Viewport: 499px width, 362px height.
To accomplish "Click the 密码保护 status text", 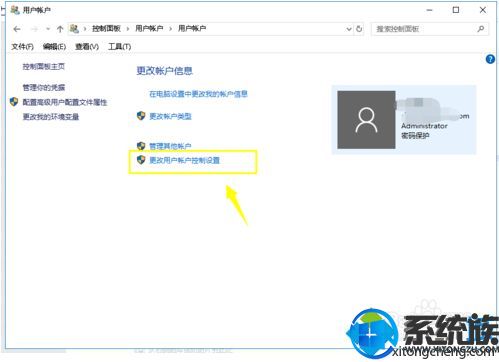I will pyautogui.click(x=415, y=136).
